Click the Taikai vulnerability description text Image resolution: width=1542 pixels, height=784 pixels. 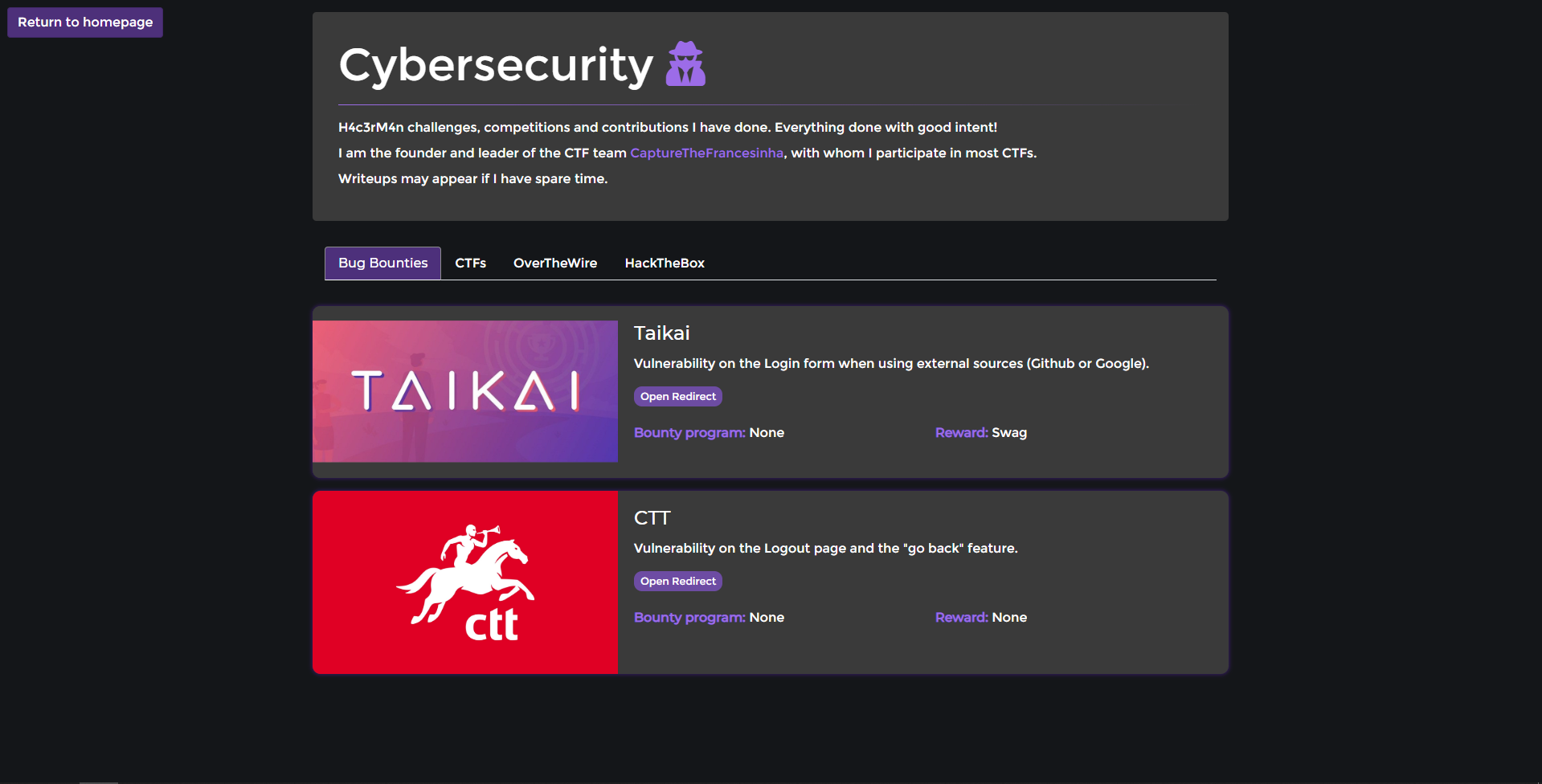891,363
